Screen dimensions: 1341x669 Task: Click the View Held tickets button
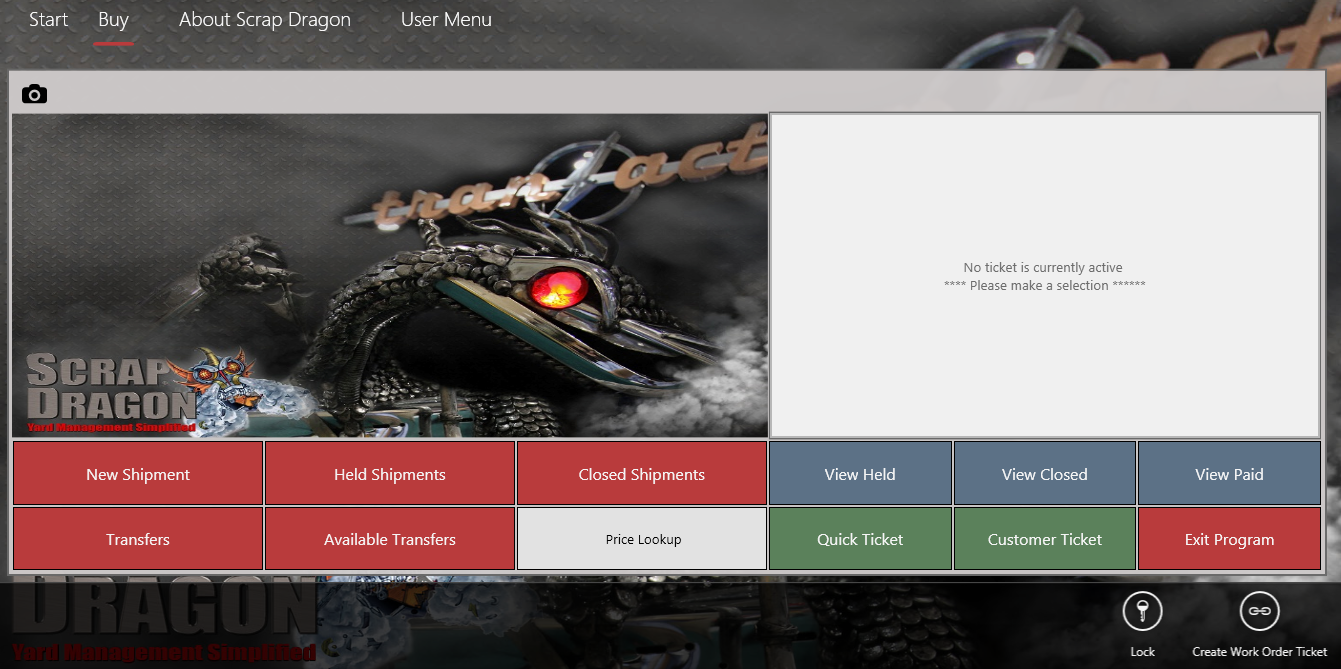(860, 474)
